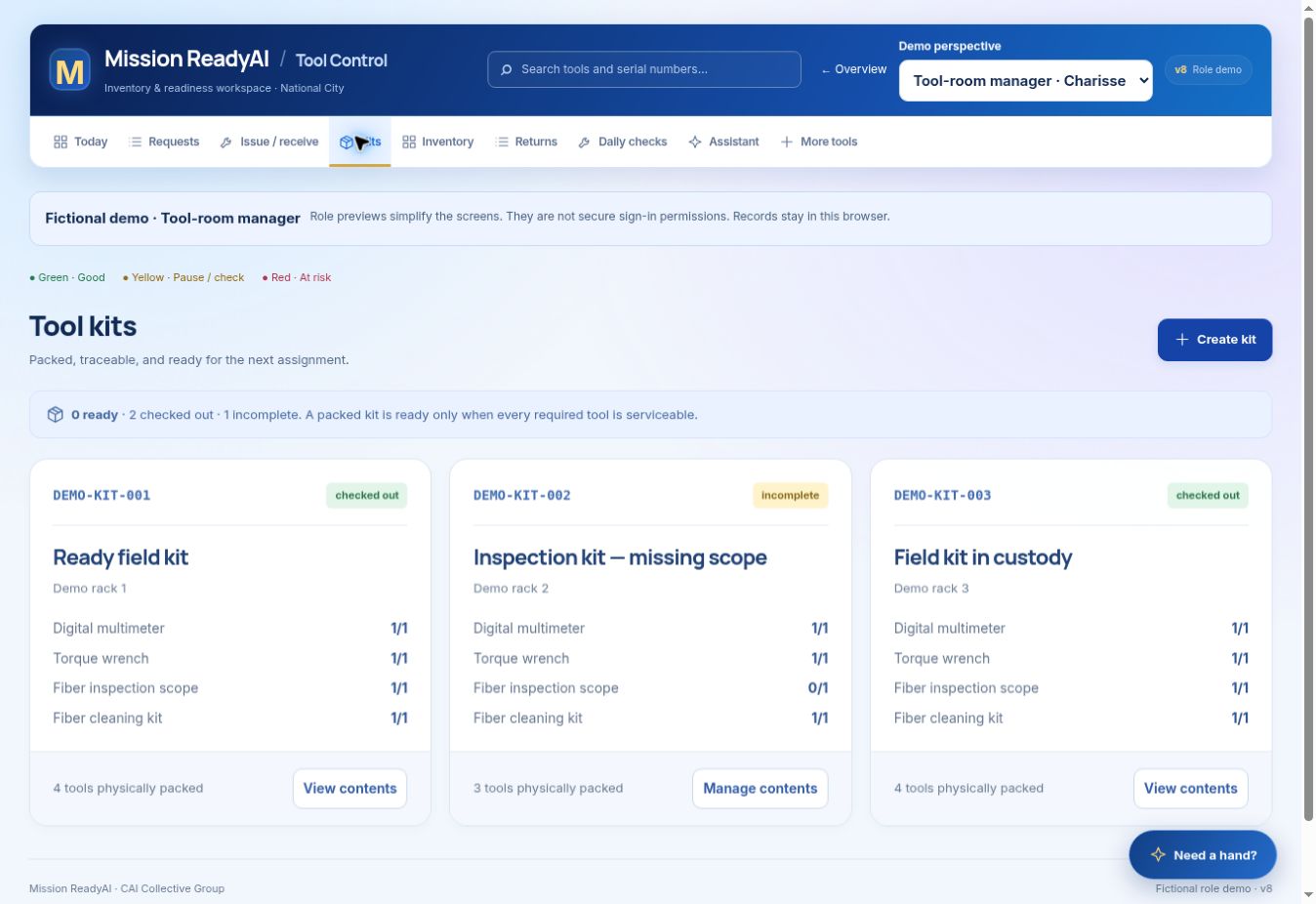Click the Red · At risk legend
The width and height of the screenshot is (1316, 904).
tap(297, 277)
